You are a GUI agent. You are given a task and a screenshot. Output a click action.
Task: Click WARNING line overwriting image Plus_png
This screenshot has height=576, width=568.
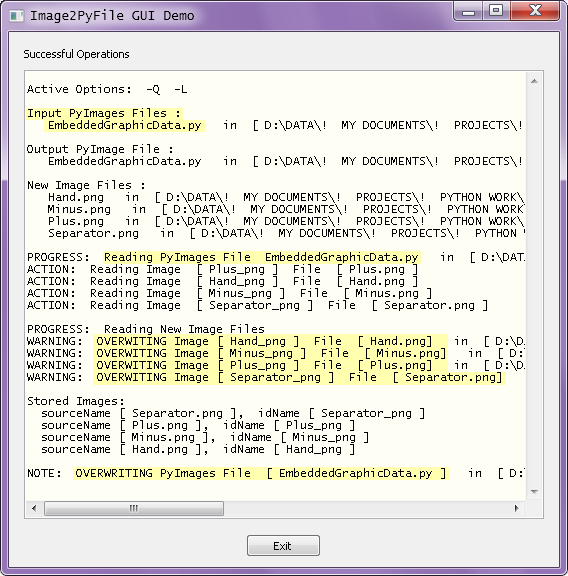276,365
